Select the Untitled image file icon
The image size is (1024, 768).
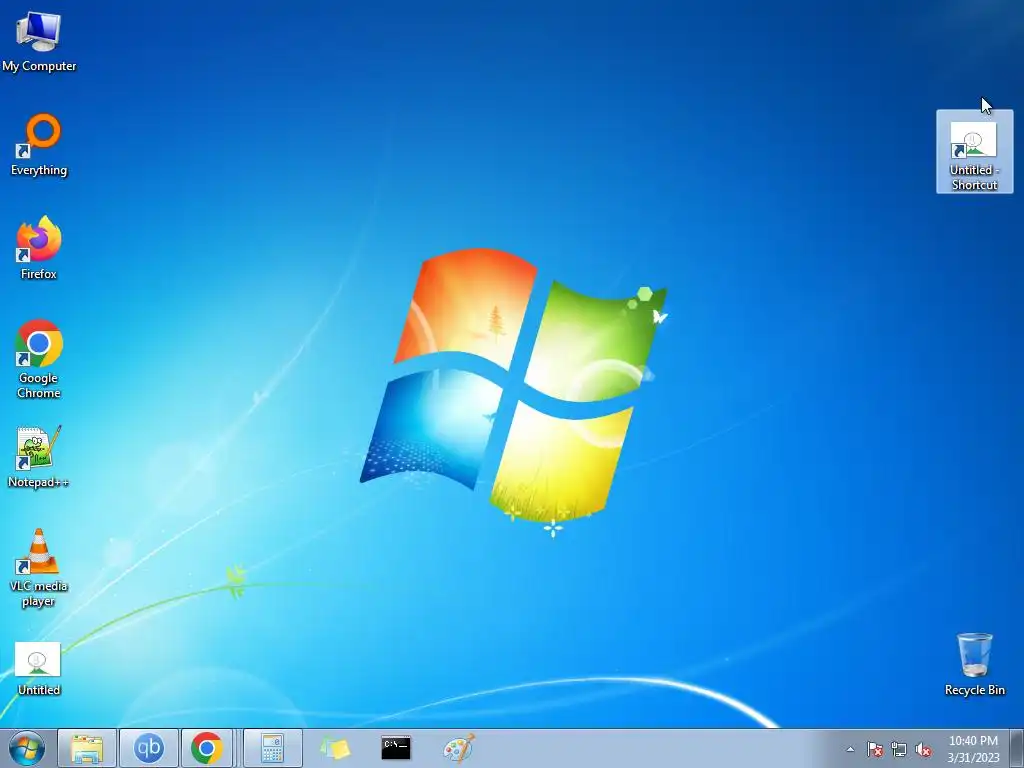(x=39, y=669)
